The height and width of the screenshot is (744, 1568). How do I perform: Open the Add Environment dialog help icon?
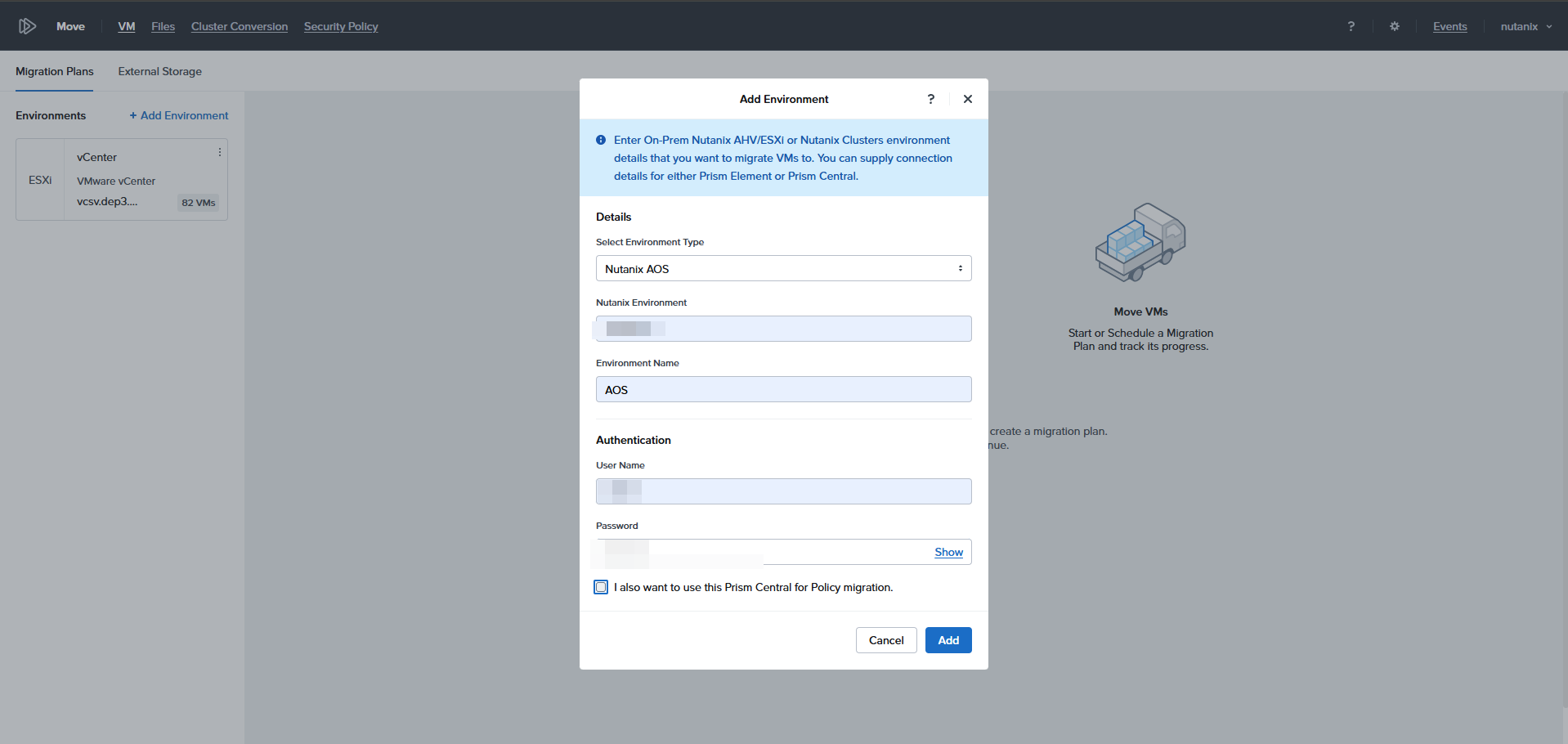point(930,99)
